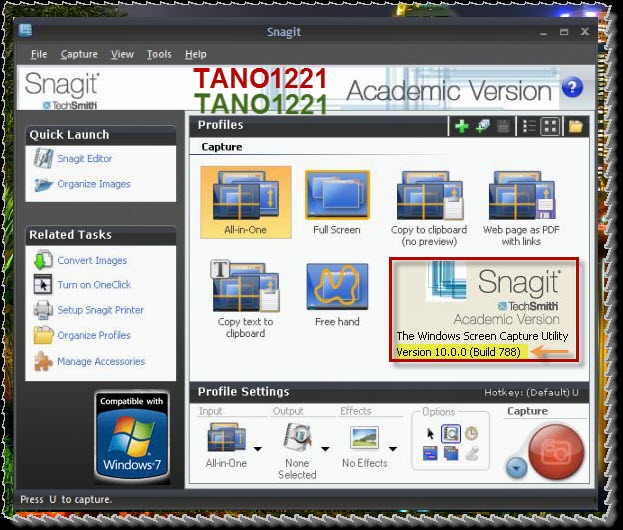The image size is (623, 530).
Task: Click the yellow folder icon in Profiles bar
Action: [x=575, y=127]
